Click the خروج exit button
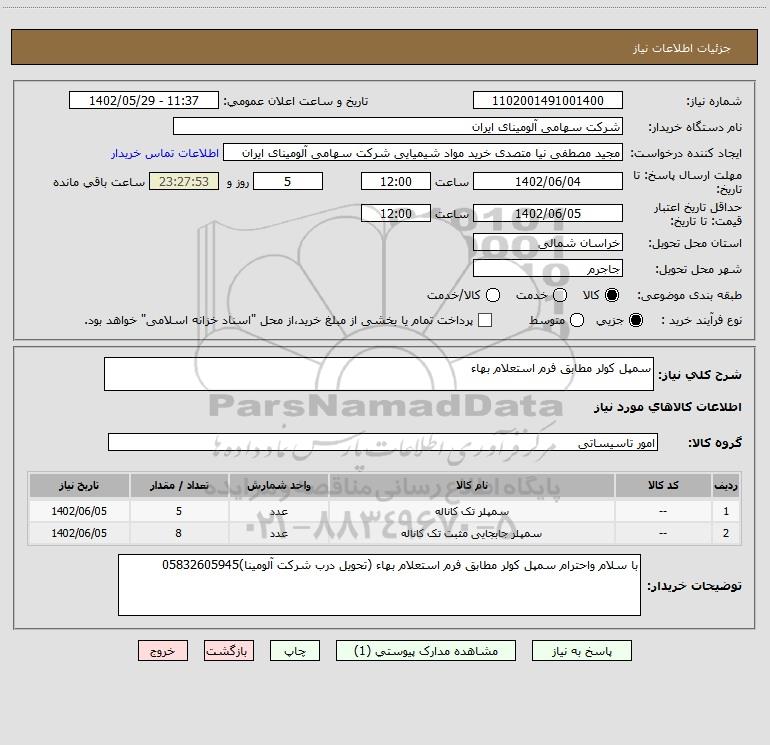 (x=163, y=651)
